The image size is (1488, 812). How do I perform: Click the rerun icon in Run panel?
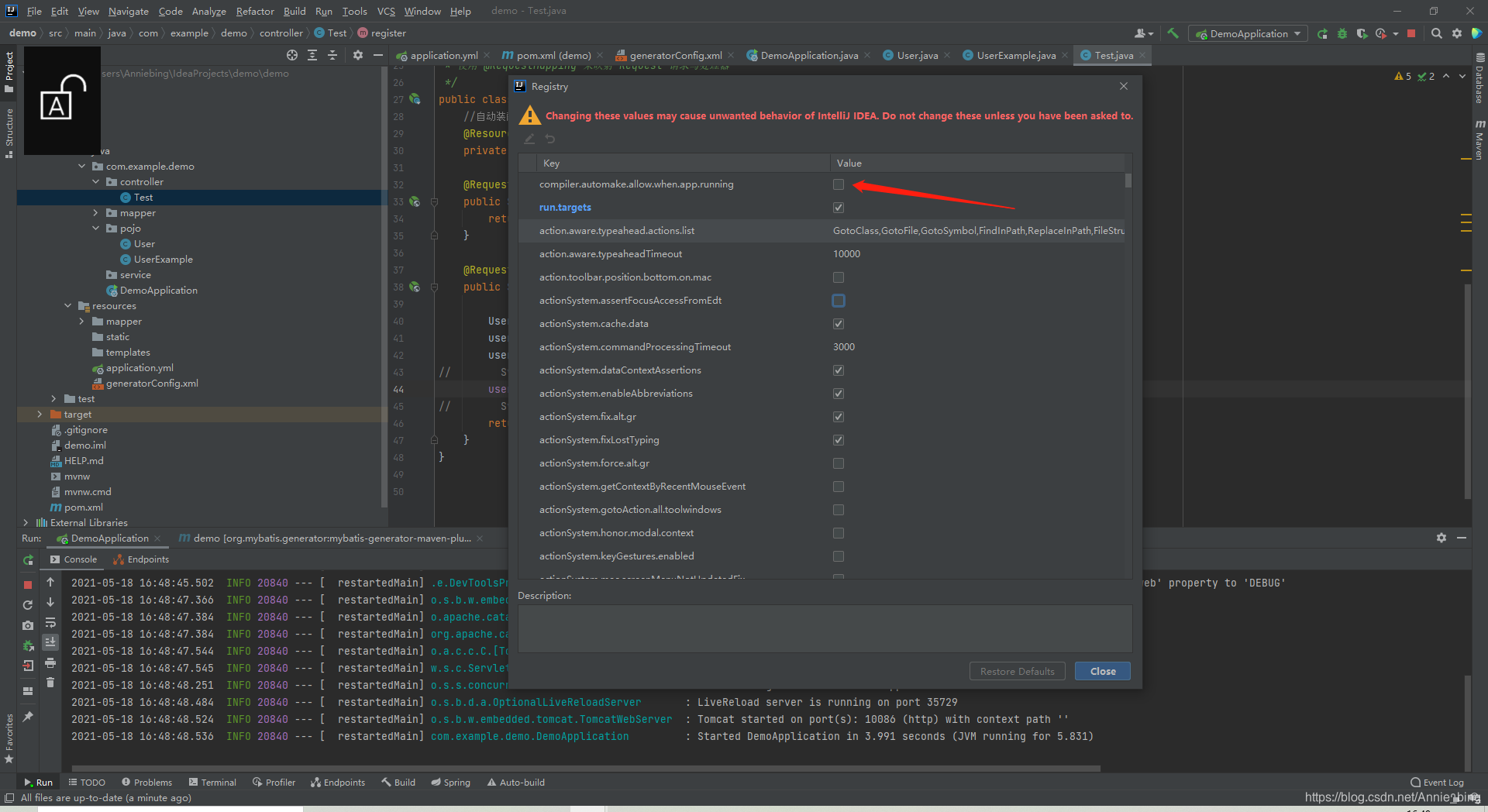28,559
